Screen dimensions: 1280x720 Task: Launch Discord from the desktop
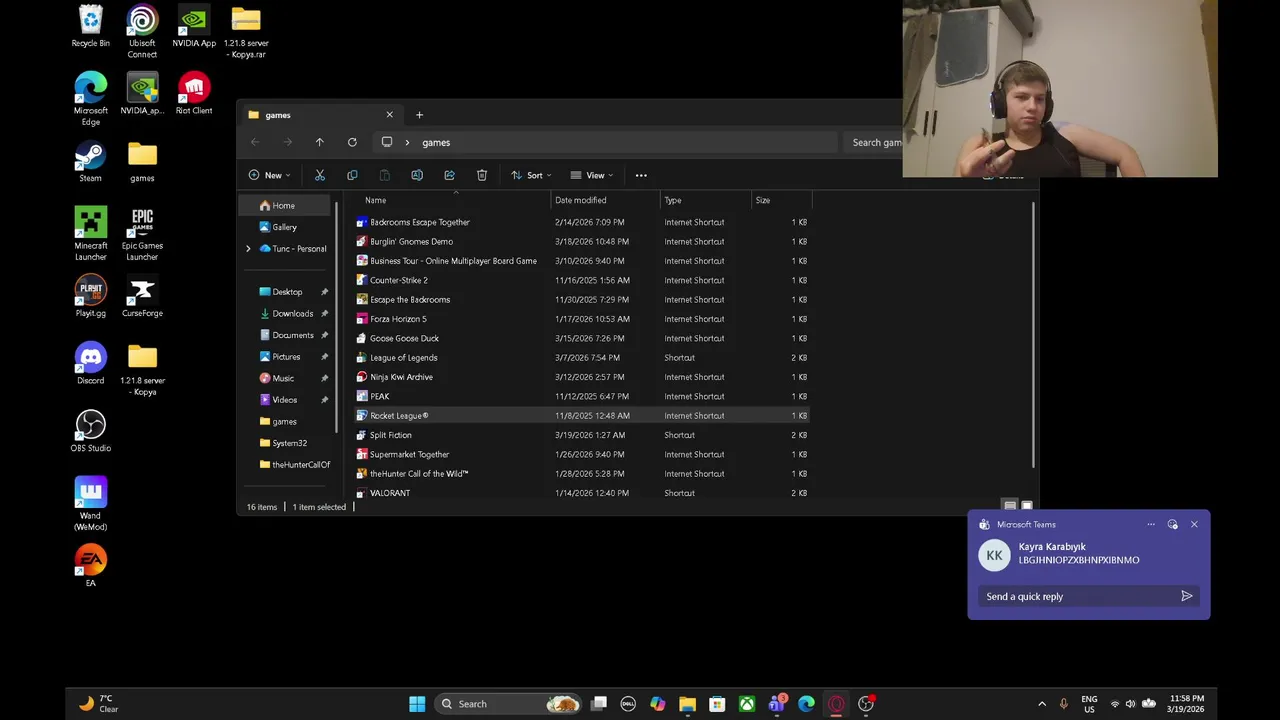[90, 364]
